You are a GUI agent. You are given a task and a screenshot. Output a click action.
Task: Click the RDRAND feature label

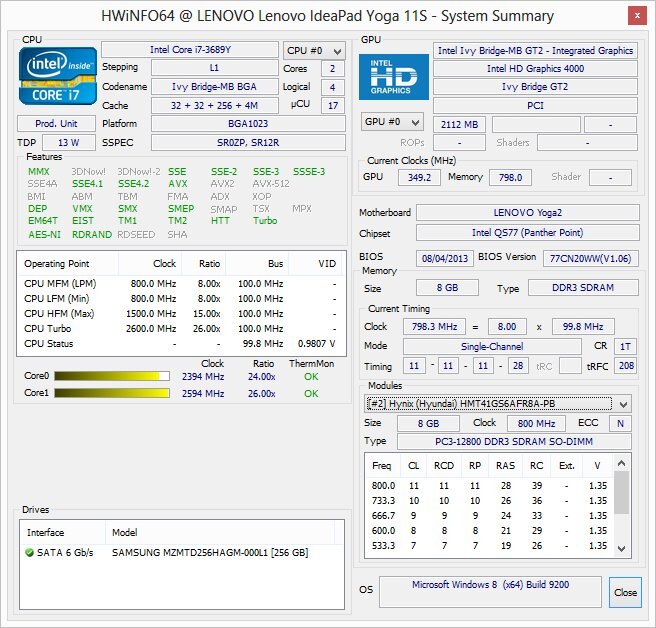[x=92, y=234]
